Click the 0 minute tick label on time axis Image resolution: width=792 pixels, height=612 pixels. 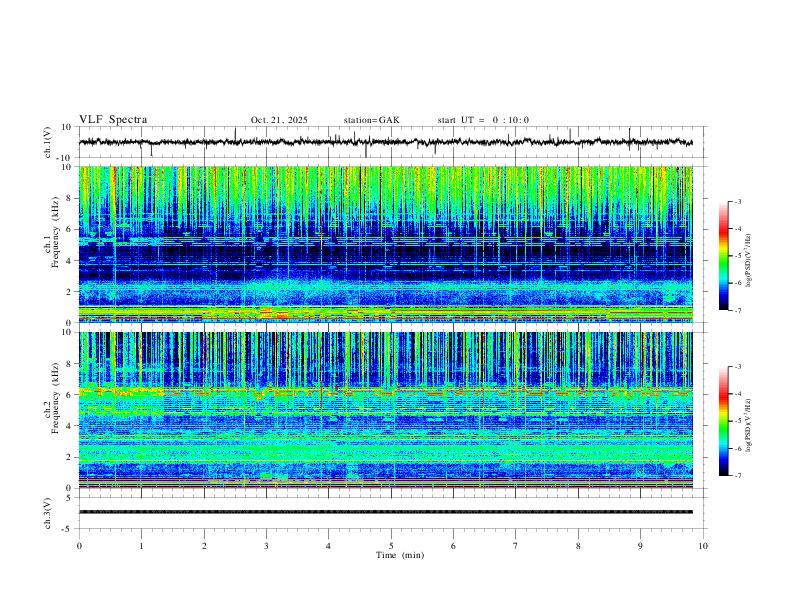[x=79, y=545]
